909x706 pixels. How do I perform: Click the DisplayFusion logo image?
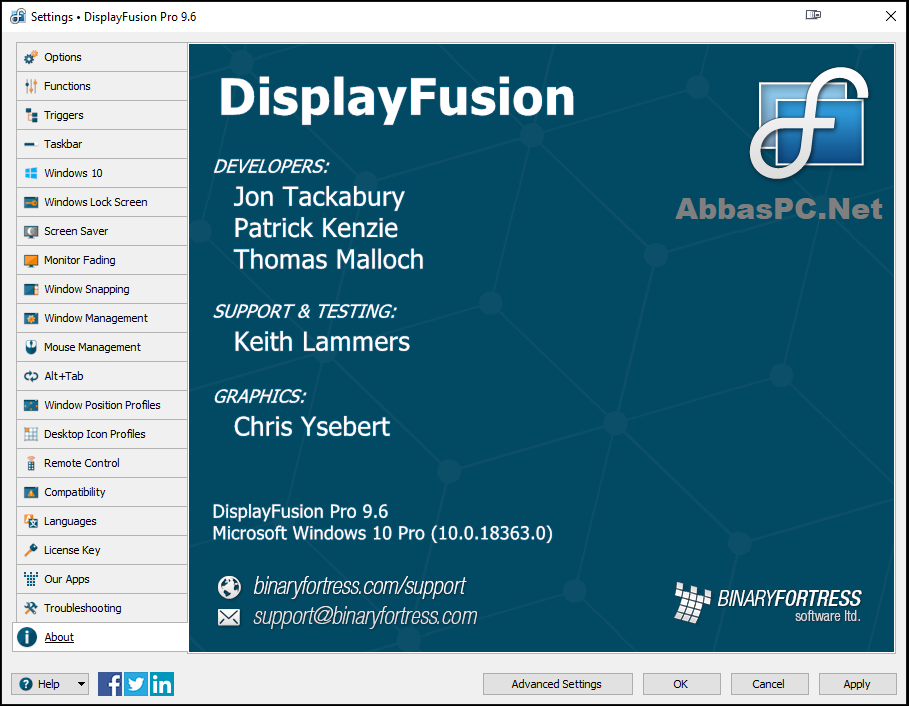[x=809, y=123]
